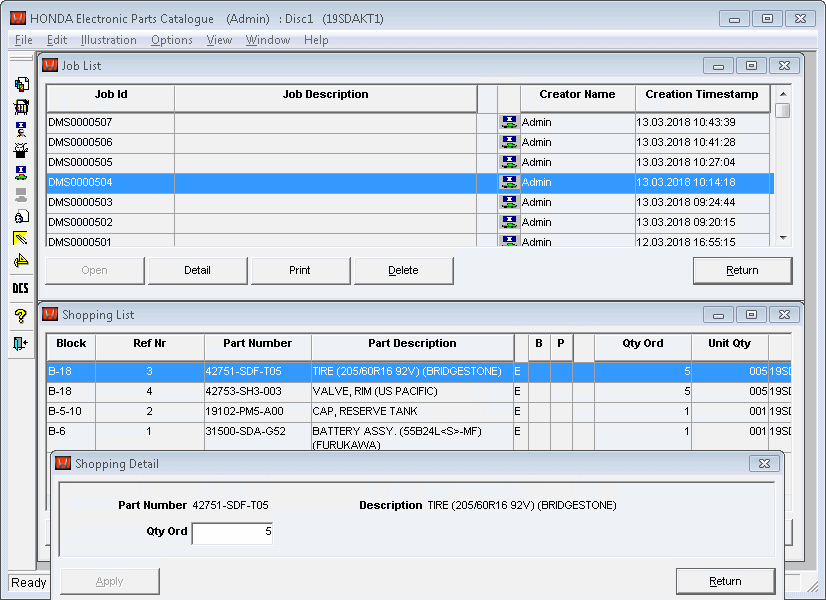The width and height of the screenshot is (826, 600).
Task: Click the document search sidebar icon
Action: (x=21, y=217)
